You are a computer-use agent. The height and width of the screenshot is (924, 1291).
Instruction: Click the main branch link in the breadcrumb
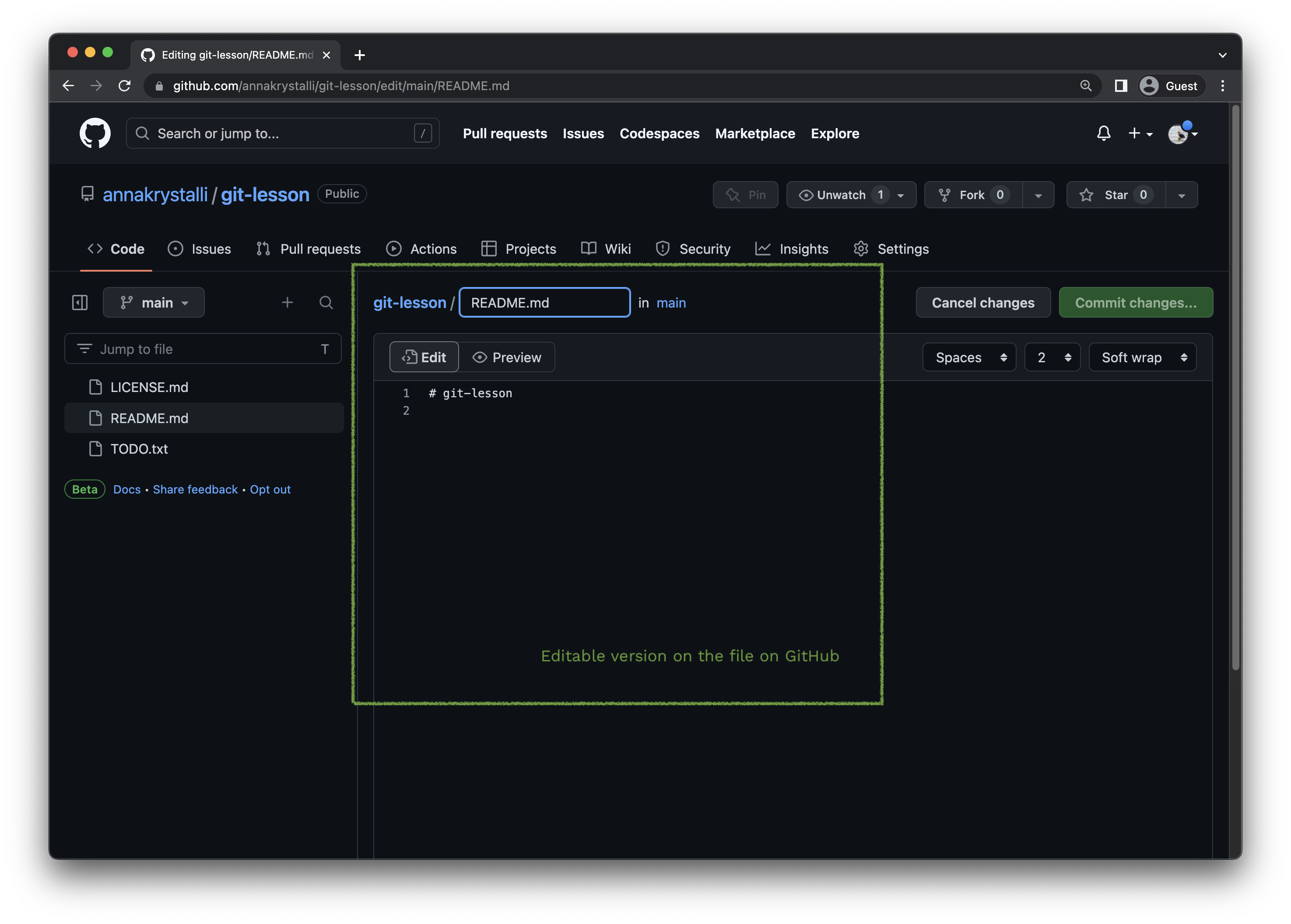[671, 303]
